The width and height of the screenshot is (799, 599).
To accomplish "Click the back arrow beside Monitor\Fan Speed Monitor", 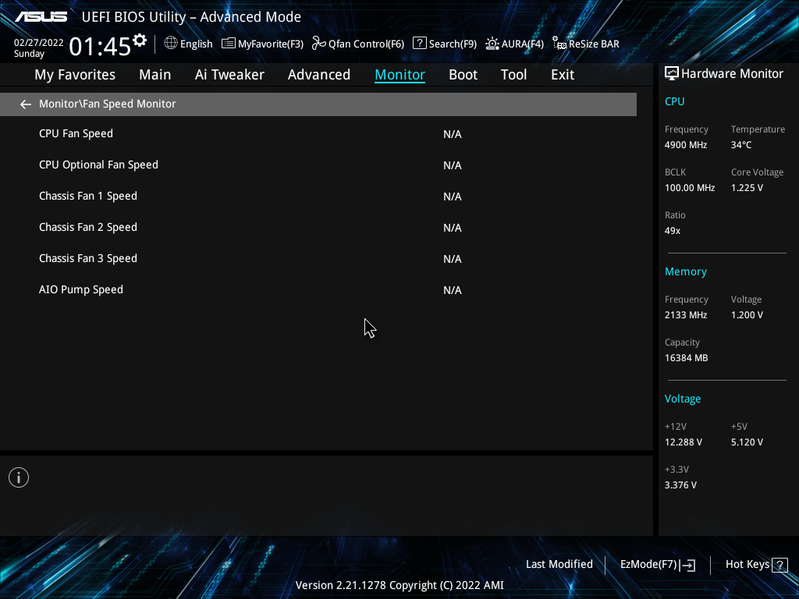I will 25,104.
